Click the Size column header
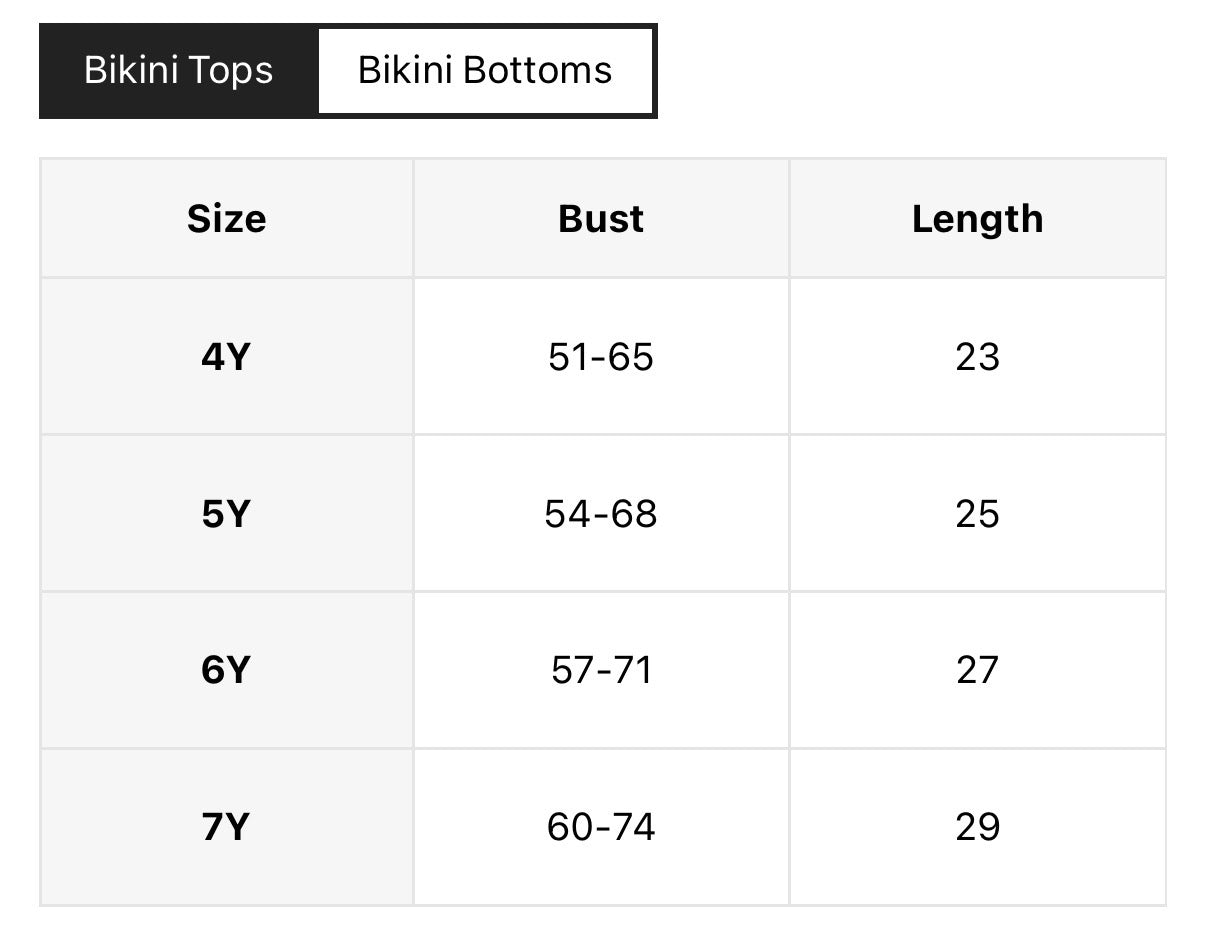1206x926 pixels. click(227, 219)
